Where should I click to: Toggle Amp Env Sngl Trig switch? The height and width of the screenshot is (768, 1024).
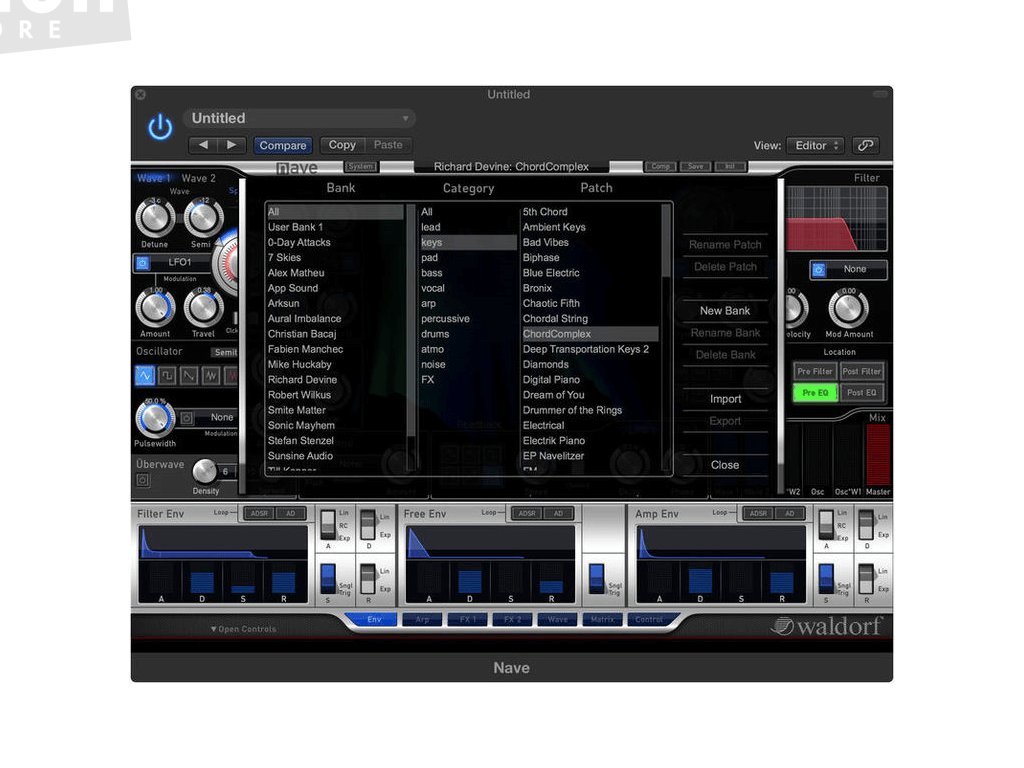coord(826,579)
